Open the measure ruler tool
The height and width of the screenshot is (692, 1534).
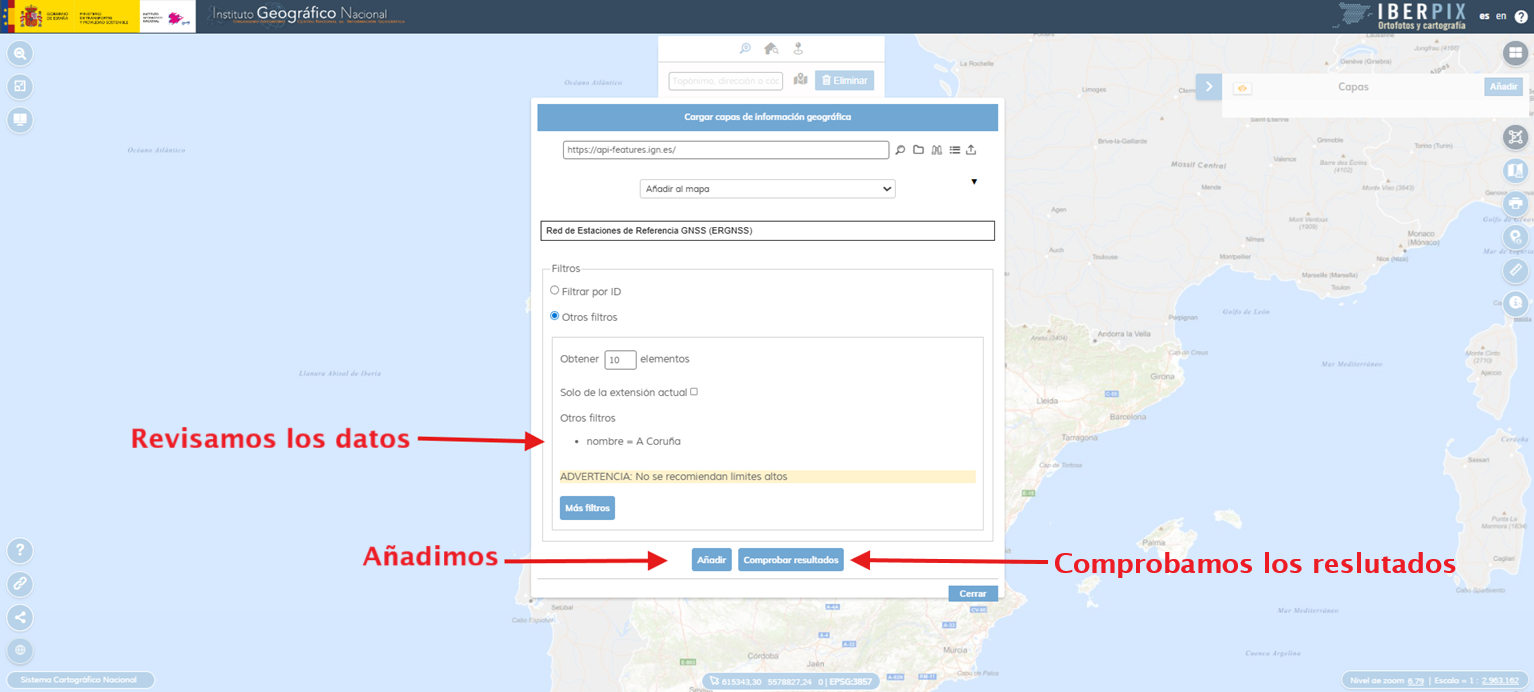coord(1516,270)
